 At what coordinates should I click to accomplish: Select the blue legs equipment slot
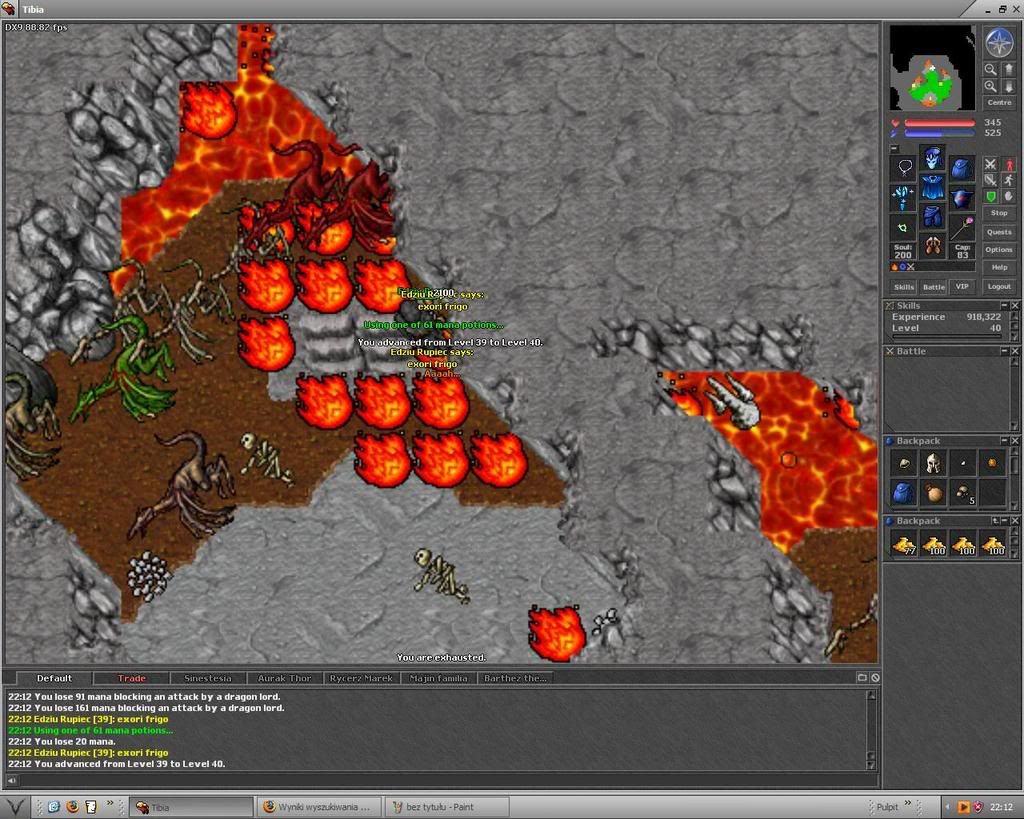(933, 217)
